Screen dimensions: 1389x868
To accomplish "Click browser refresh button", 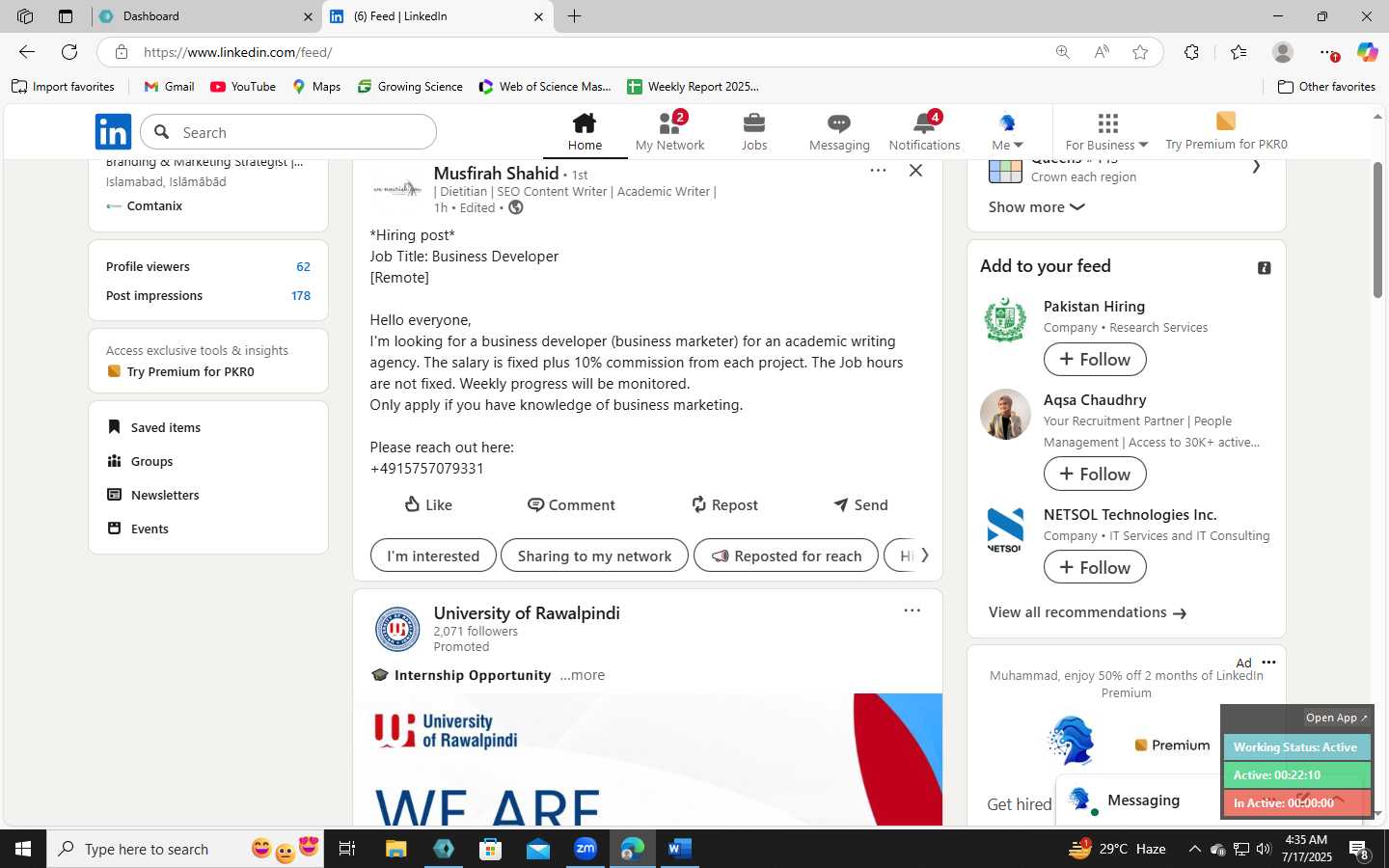I will pyautogui.click(x=69, y=52).
